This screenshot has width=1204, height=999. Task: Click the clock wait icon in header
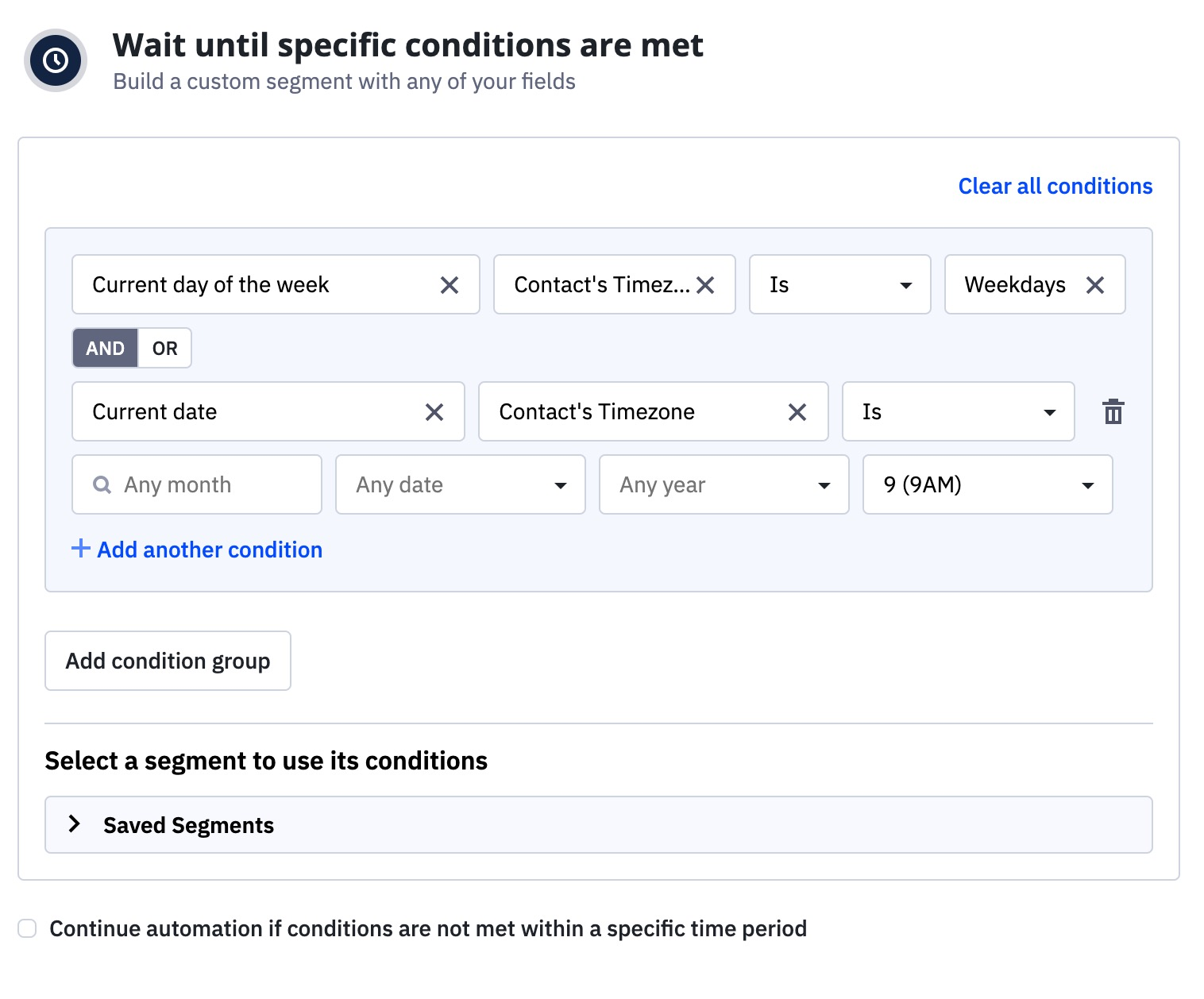(x=55, y=60)
